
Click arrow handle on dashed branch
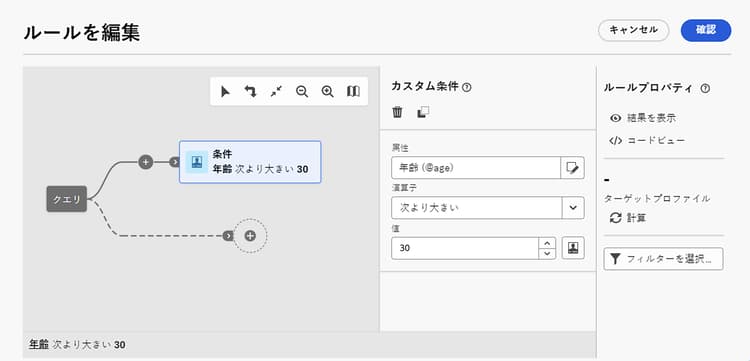click(228, 235)
